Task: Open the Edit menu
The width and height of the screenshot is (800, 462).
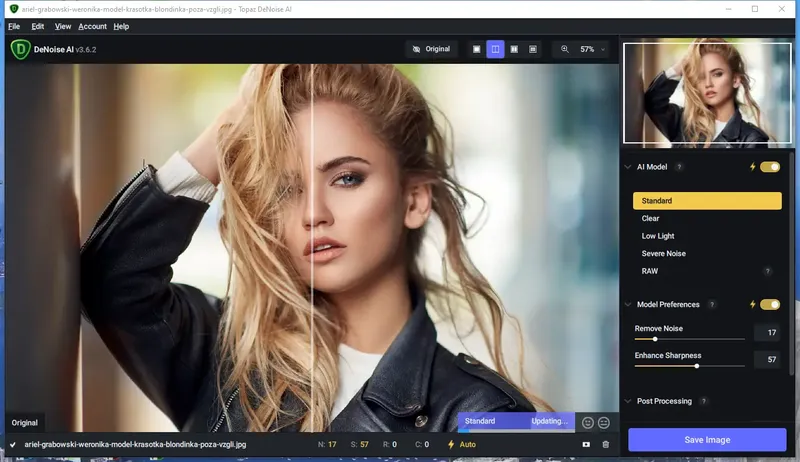Action: tap(38, 27)
